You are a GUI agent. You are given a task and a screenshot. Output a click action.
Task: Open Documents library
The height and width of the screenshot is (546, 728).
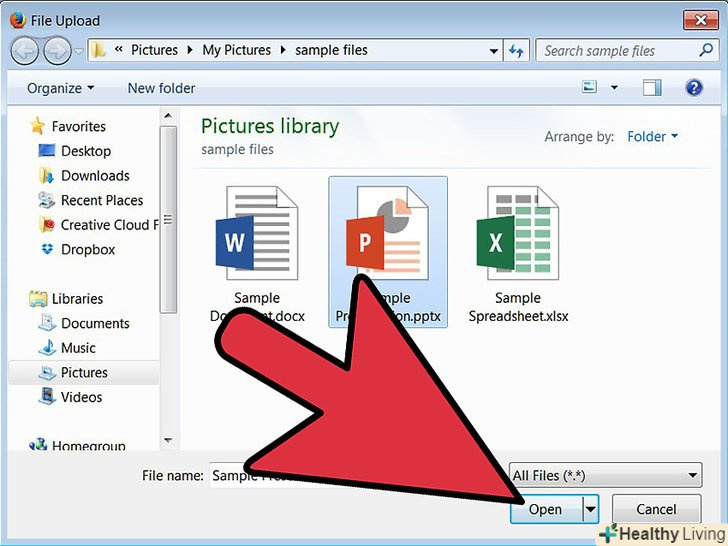click(95, 323)
